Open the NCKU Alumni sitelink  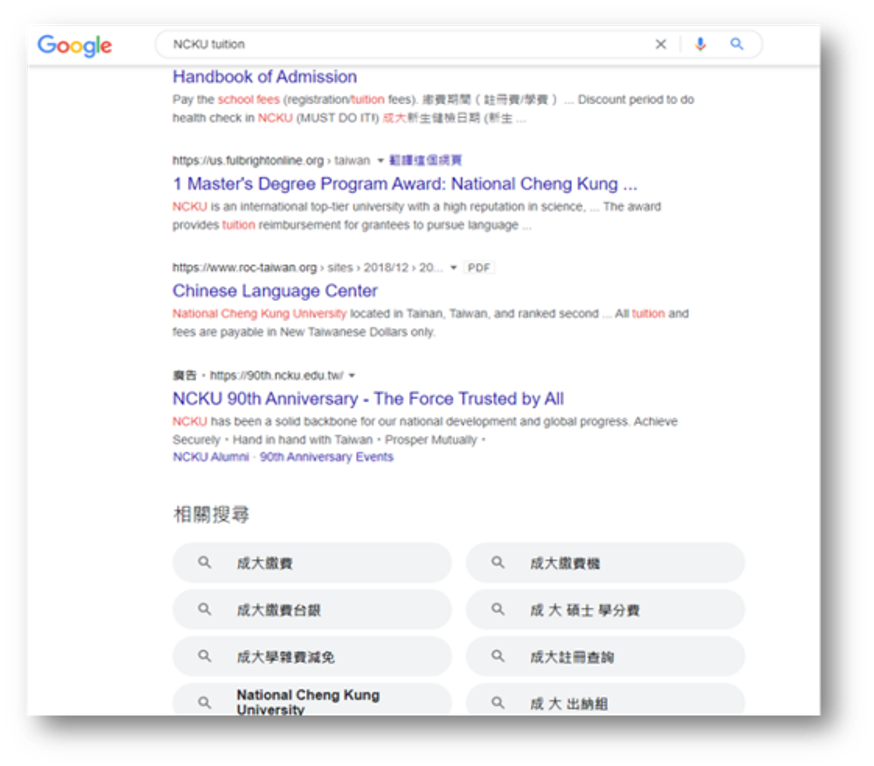coord(211,457)
